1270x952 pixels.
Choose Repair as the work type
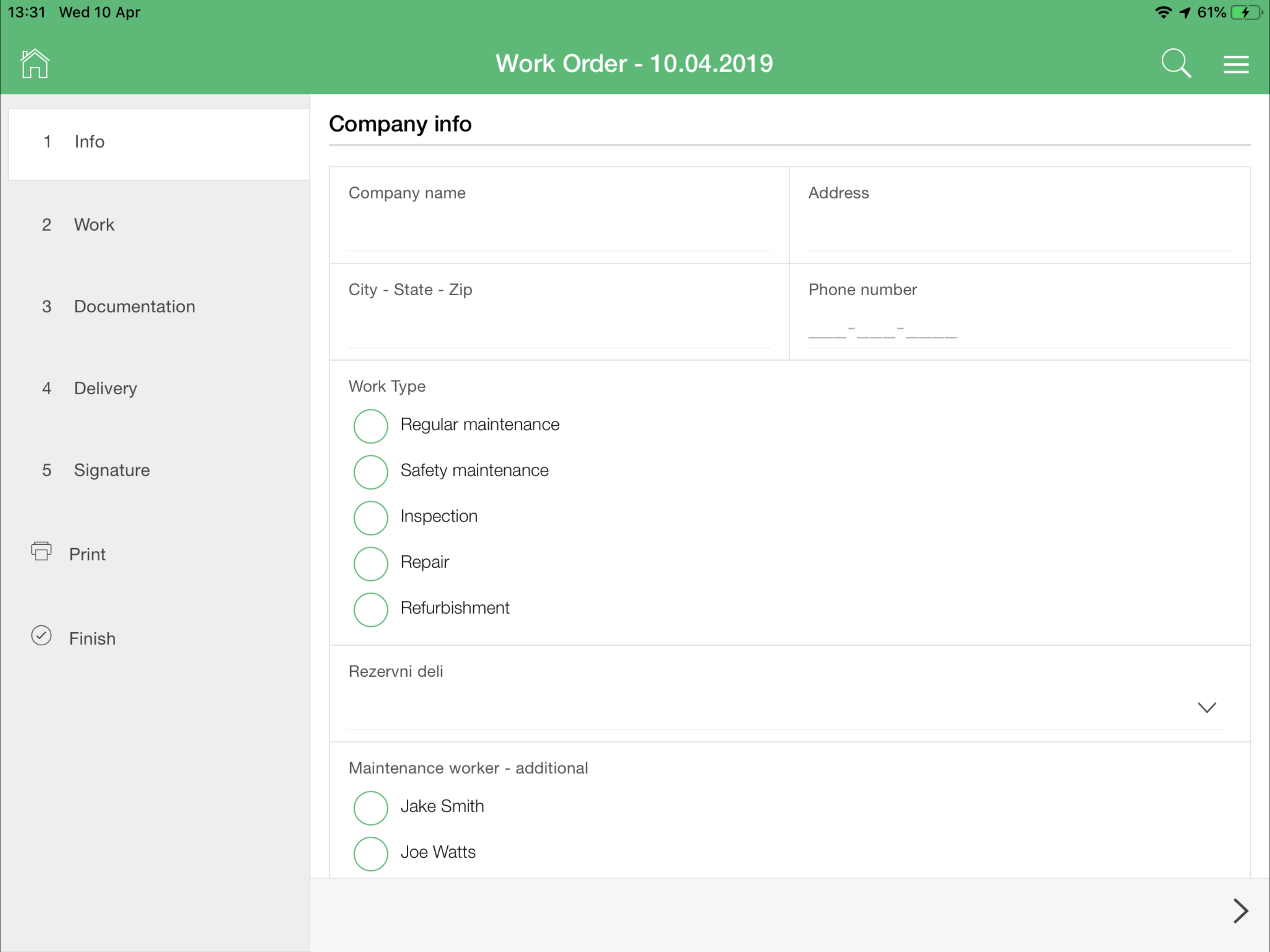[x=370, y=564]
